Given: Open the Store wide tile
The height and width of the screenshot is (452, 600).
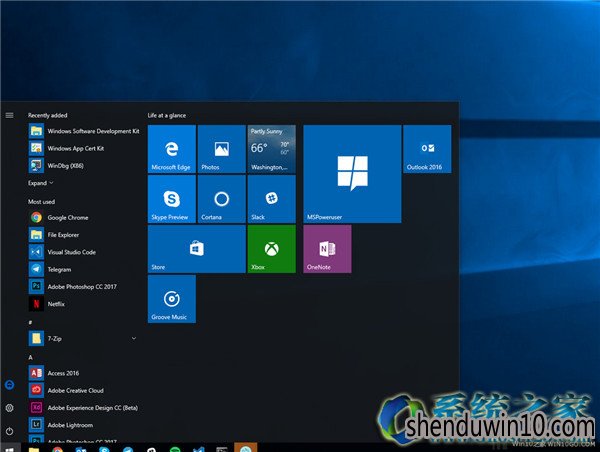Looking at the screenshot, I should 197,249.
